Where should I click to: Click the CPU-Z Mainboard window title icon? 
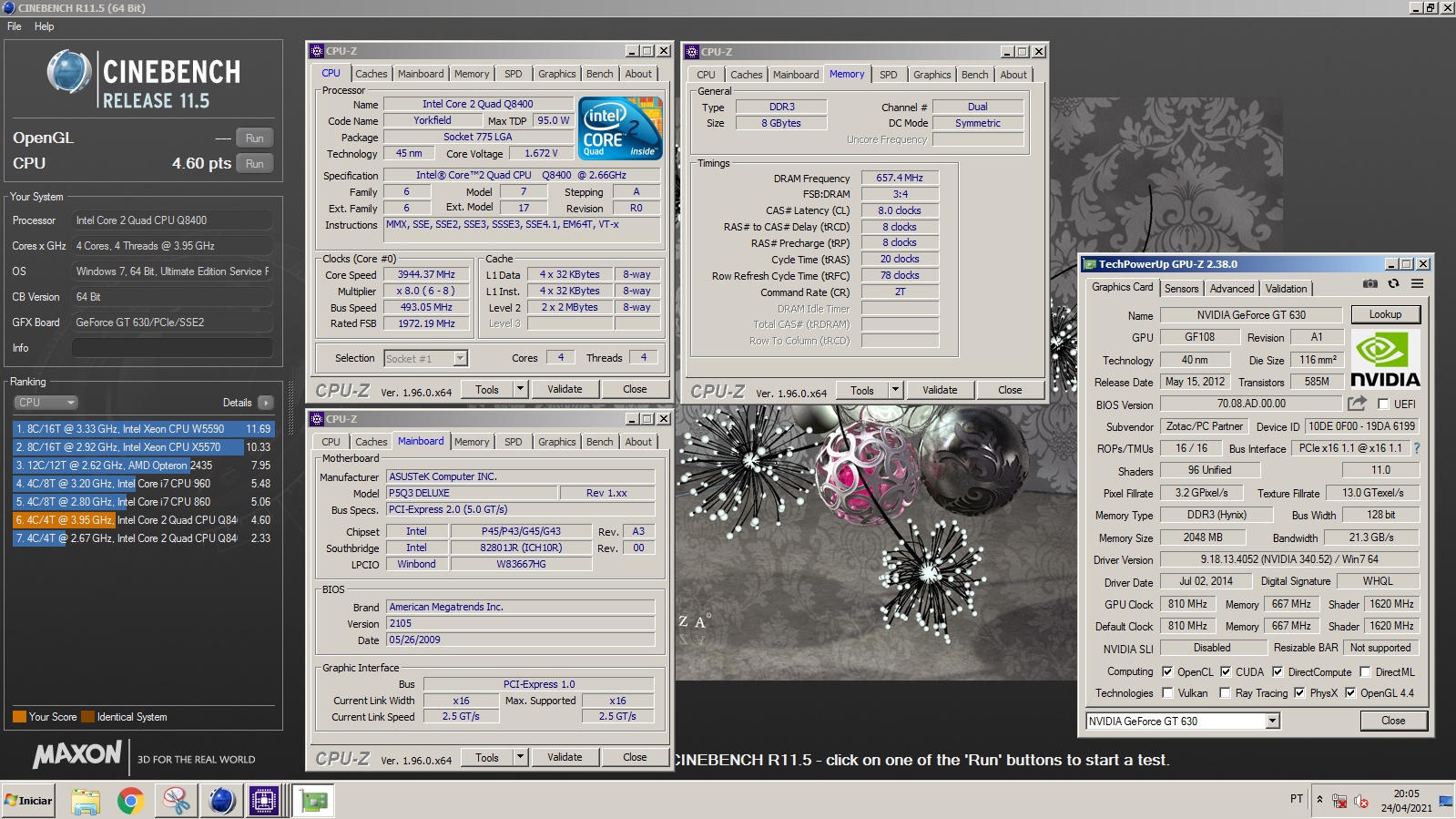[317, 419]
